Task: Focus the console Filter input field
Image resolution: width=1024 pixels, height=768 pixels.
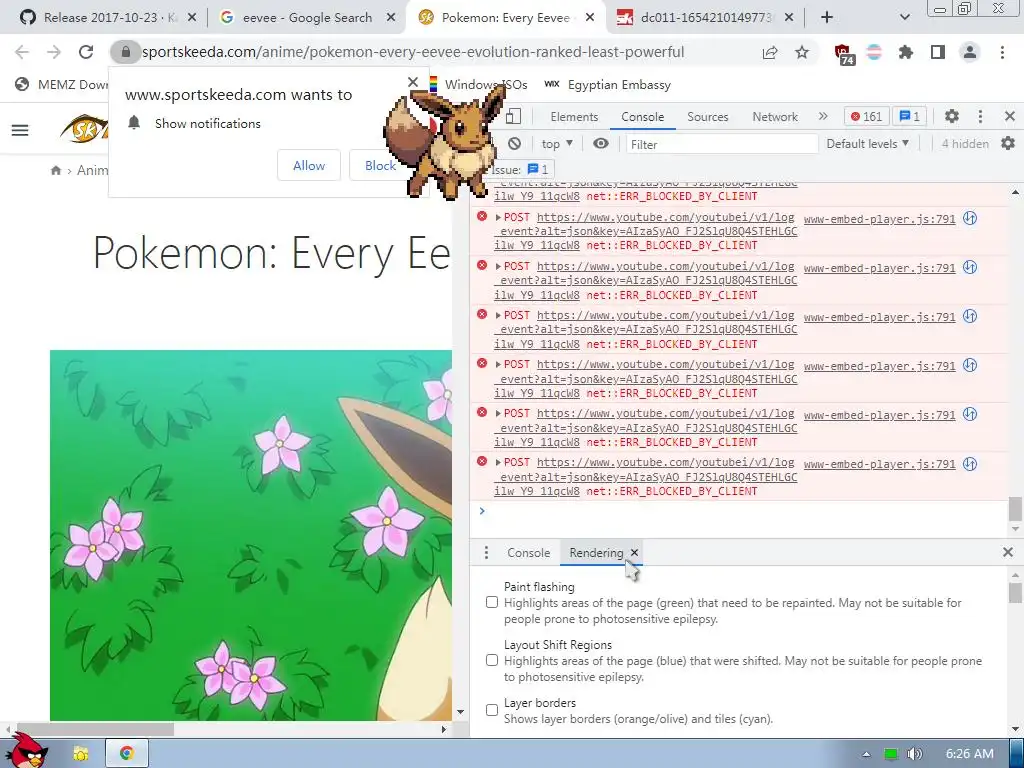Action: tap(722, 144)
